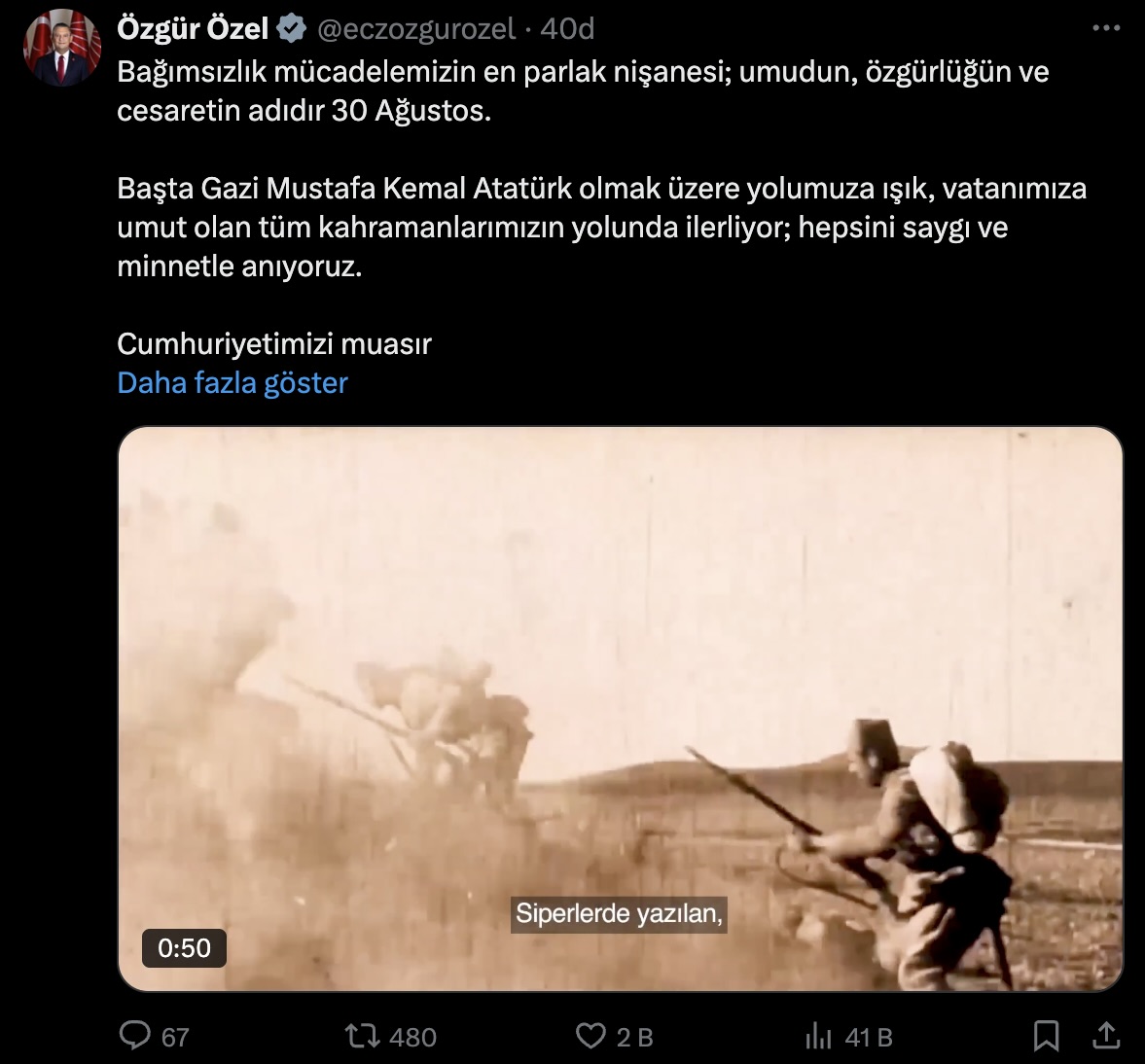Click the reply speech bubble icon

[135, 1036]
